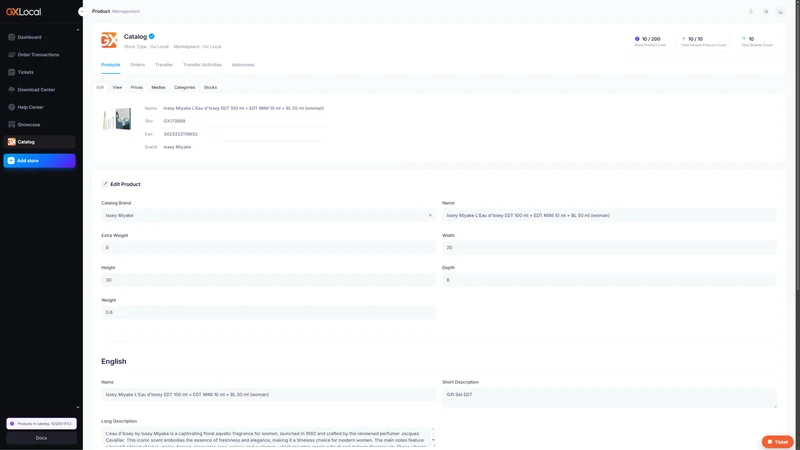Click the Products in catalog counter badge
Screen dimensions: 800x450
pyautogui.click(x=41, y=423)
